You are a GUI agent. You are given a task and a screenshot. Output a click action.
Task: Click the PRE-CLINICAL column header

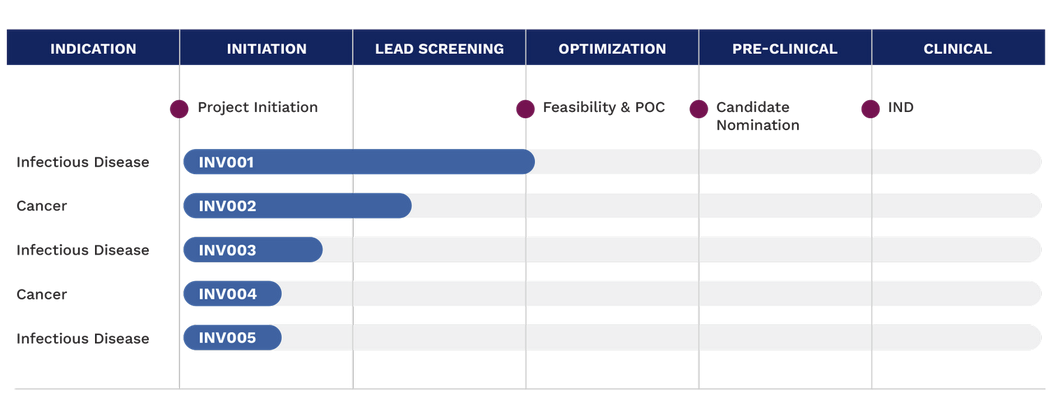point(785,48)
